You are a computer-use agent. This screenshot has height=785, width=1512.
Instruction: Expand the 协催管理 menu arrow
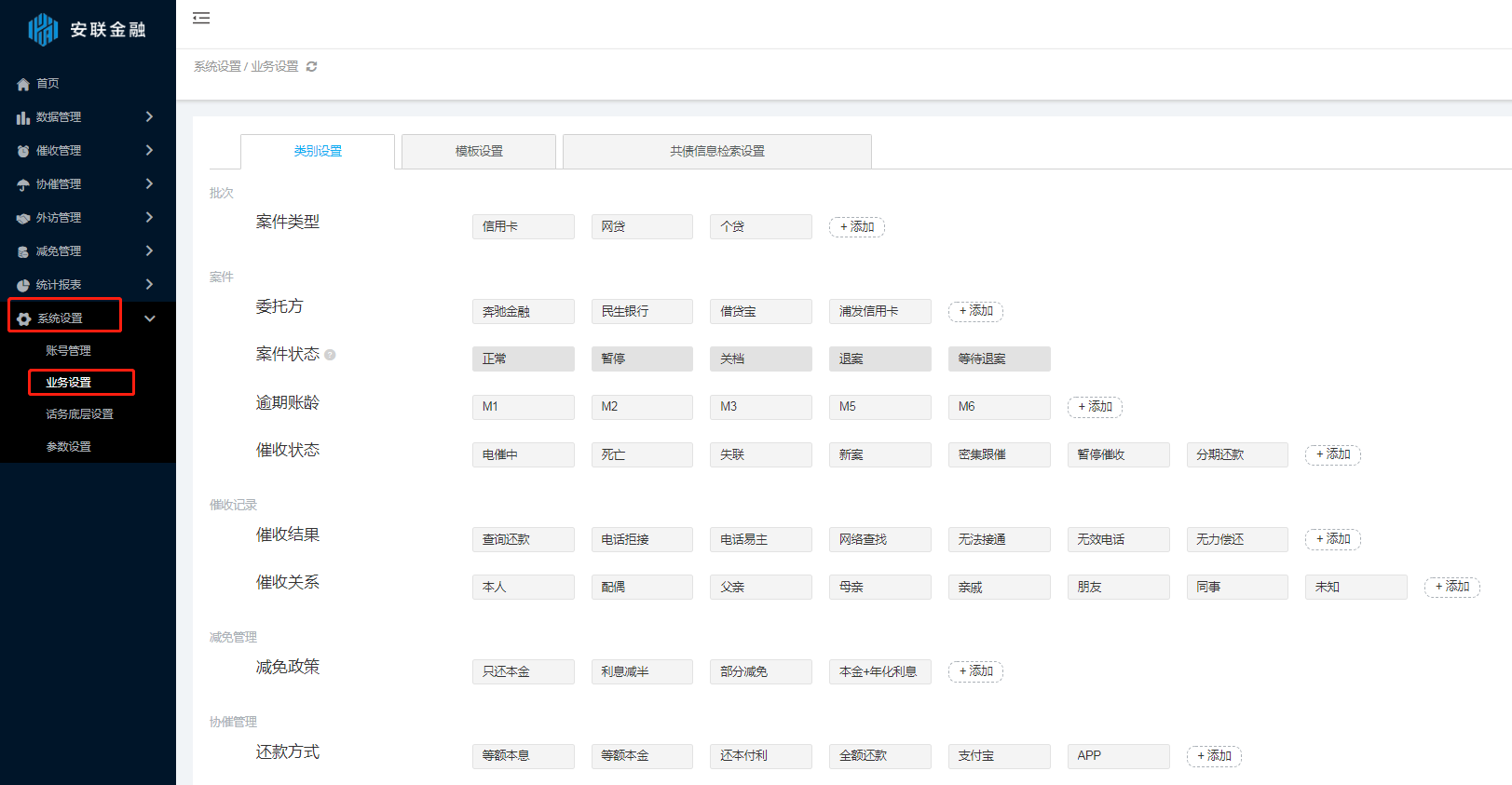pos(149,183)
